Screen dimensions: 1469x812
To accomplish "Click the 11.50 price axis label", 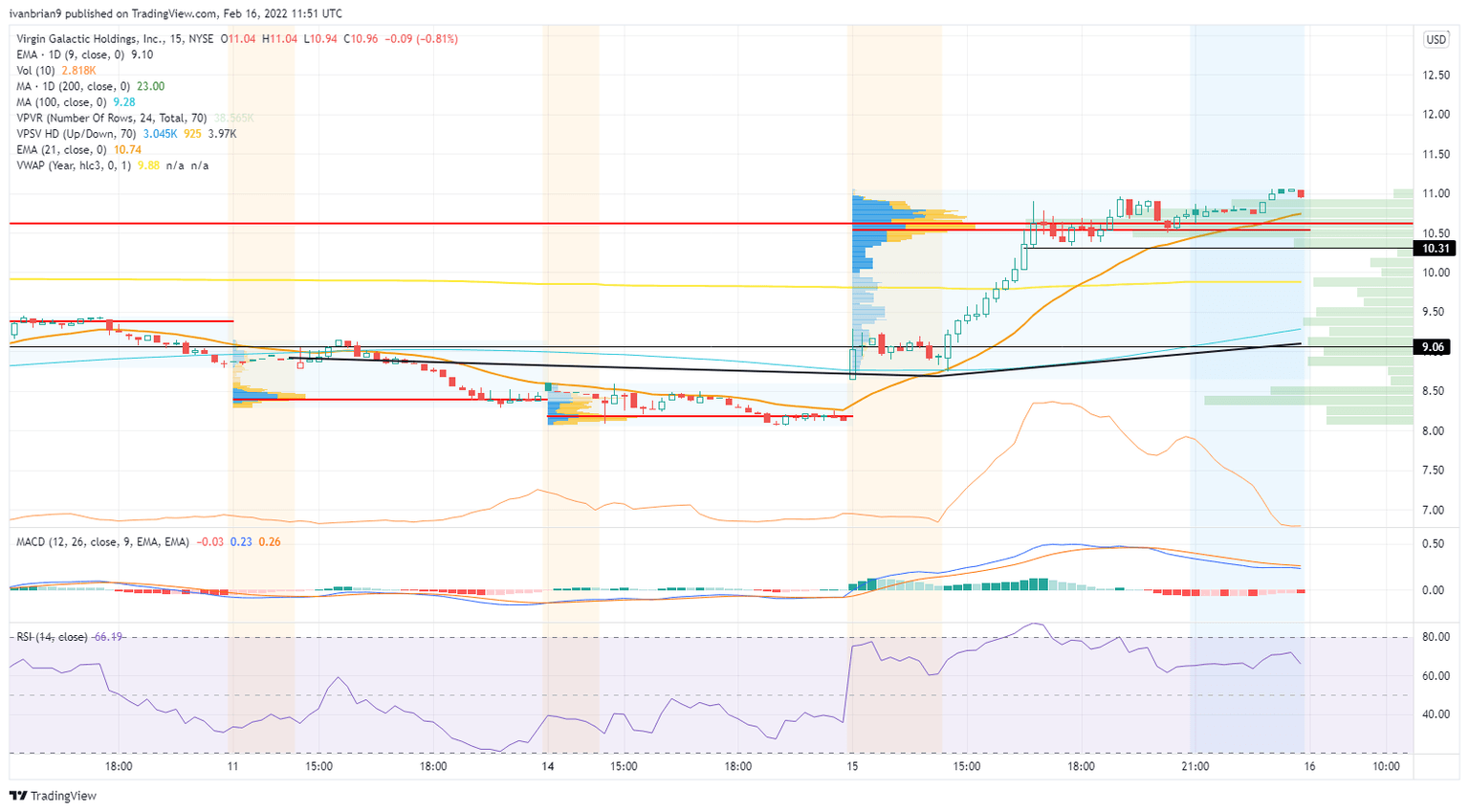I will (x=1435, y=154).
